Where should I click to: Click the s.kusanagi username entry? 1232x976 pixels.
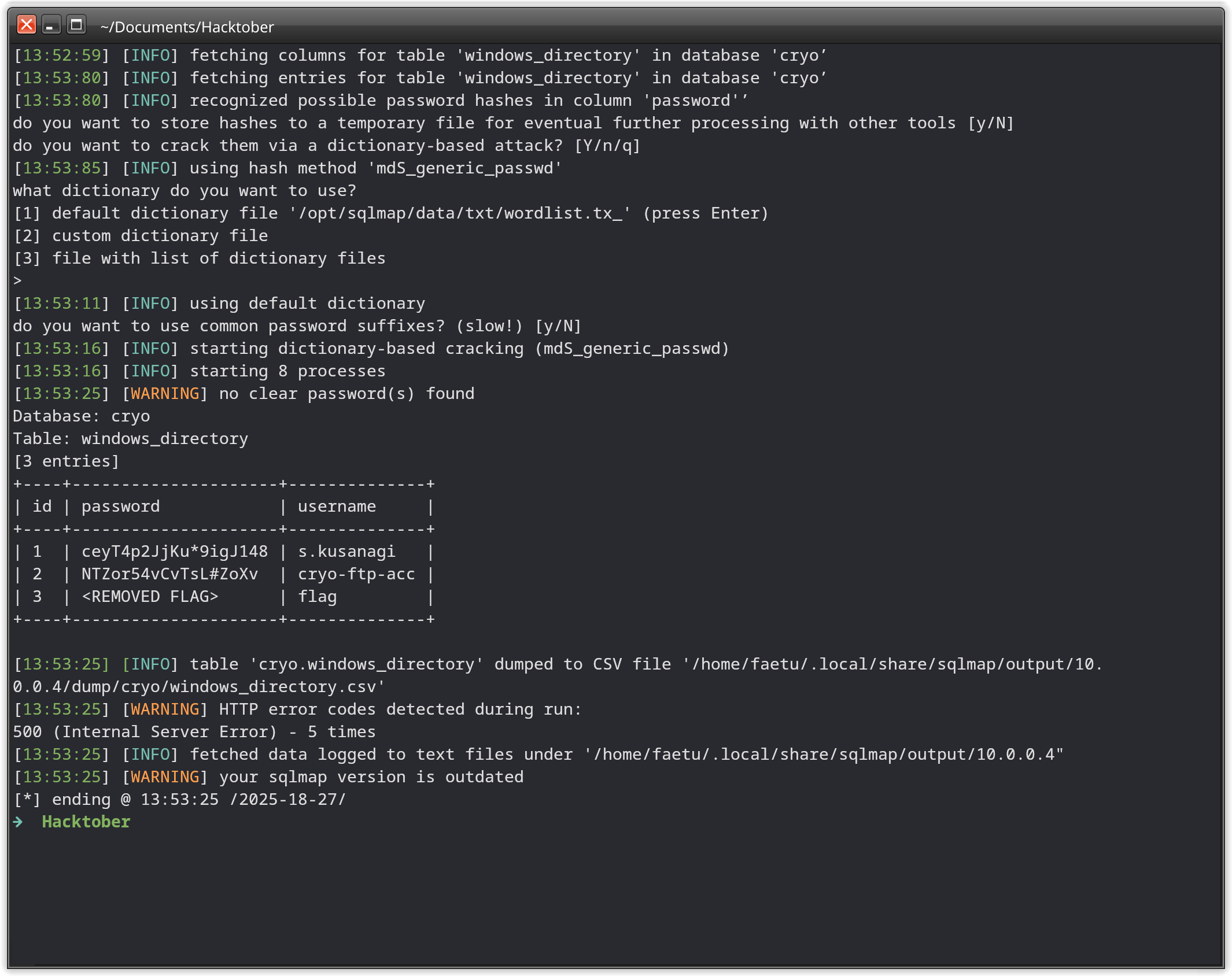click(x=346, y=552)
